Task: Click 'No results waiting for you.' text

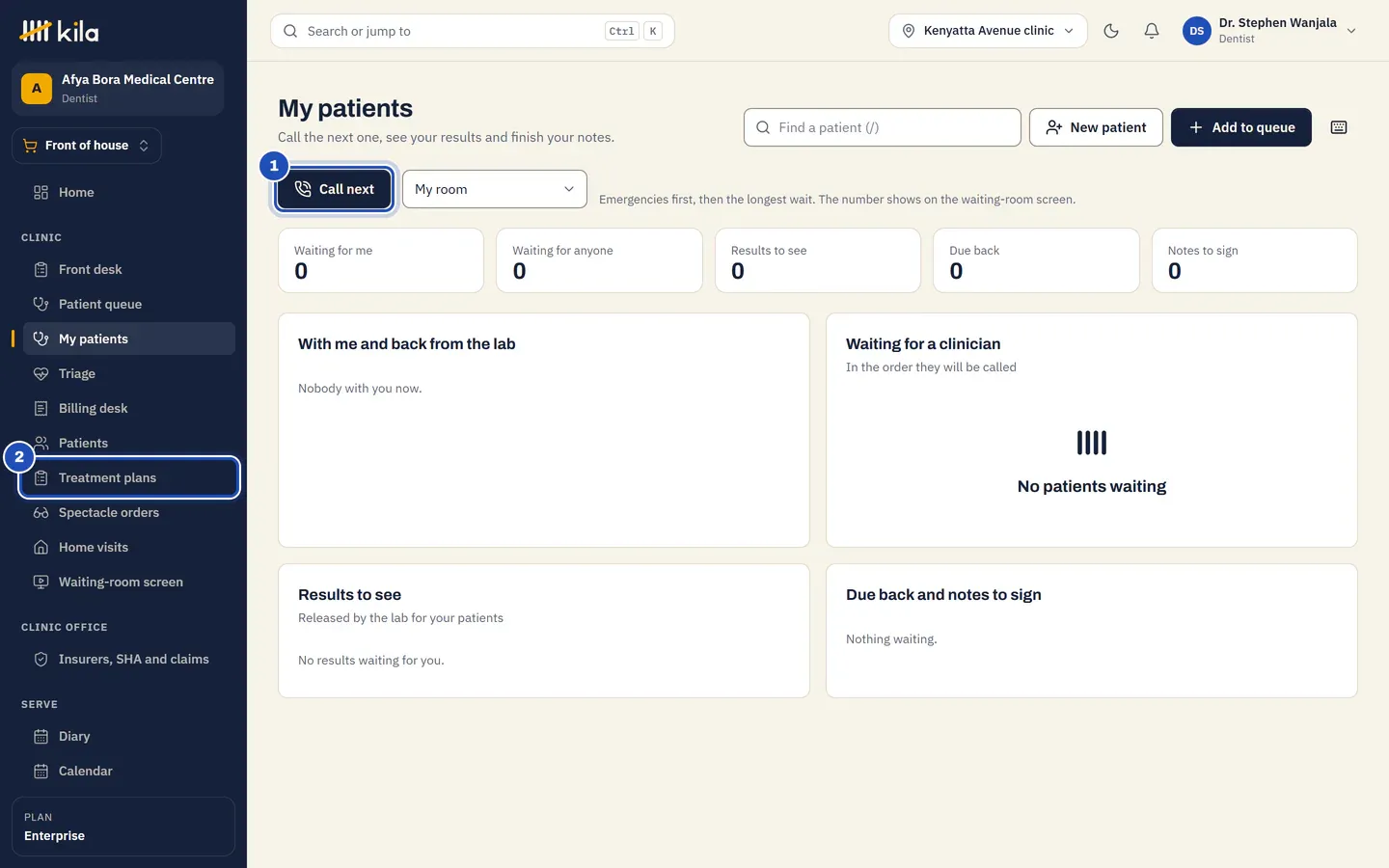Action: pyautogui.click(x=371, y=661)
